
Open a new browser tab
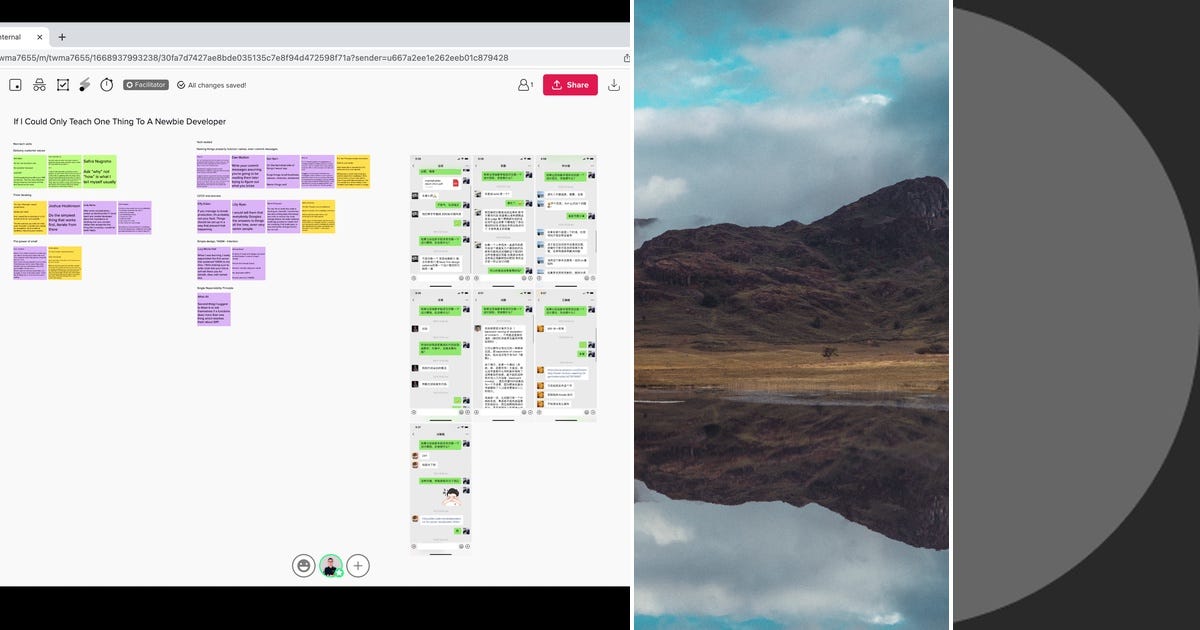click(62, 37)
